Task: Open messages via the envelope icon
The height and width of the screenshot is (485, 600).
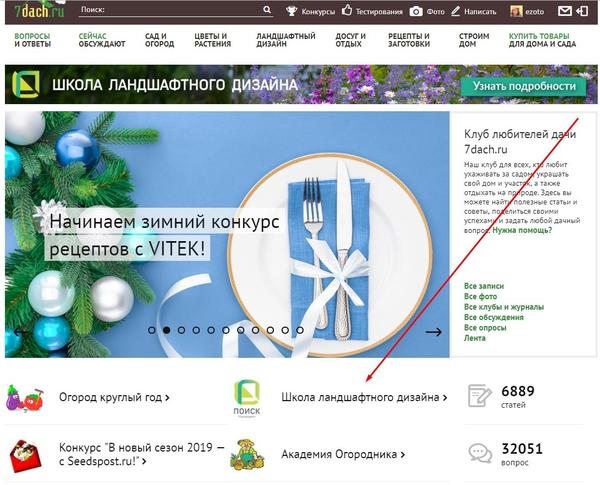Action: click(x=566, y=11)
